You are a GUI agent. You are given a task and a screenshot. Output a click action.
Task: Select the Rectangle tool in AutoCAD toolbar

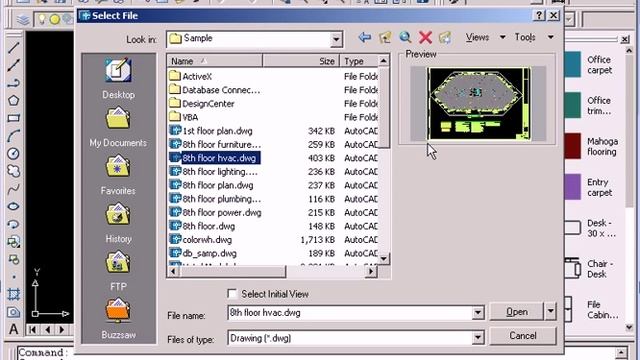click(13, 118)
